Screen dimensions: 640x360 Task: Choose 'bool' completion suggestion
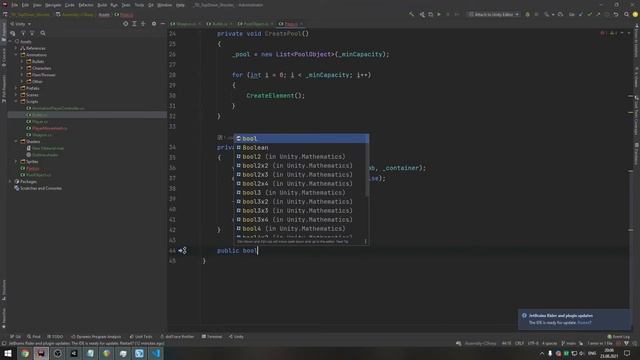coord(301,139)
